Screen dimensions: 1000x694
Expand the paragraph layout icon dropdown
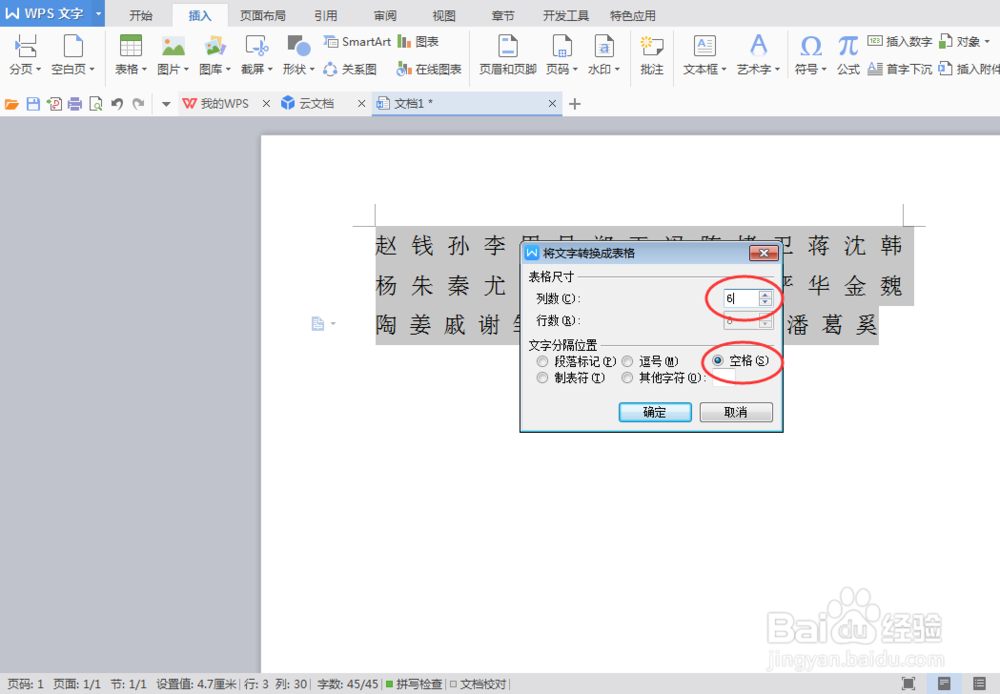pos(333,324)
